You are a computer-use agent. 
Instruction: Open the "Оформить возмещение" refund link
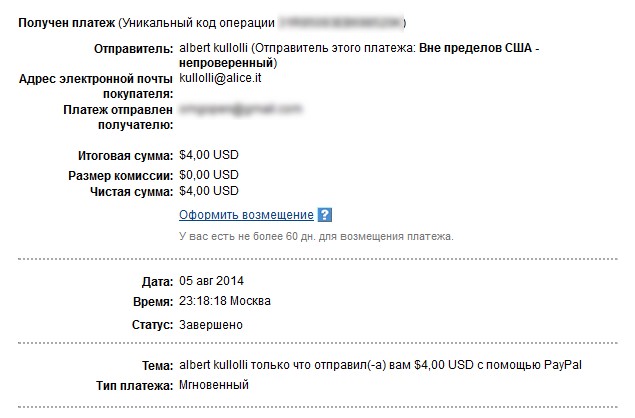coord(246,215)
